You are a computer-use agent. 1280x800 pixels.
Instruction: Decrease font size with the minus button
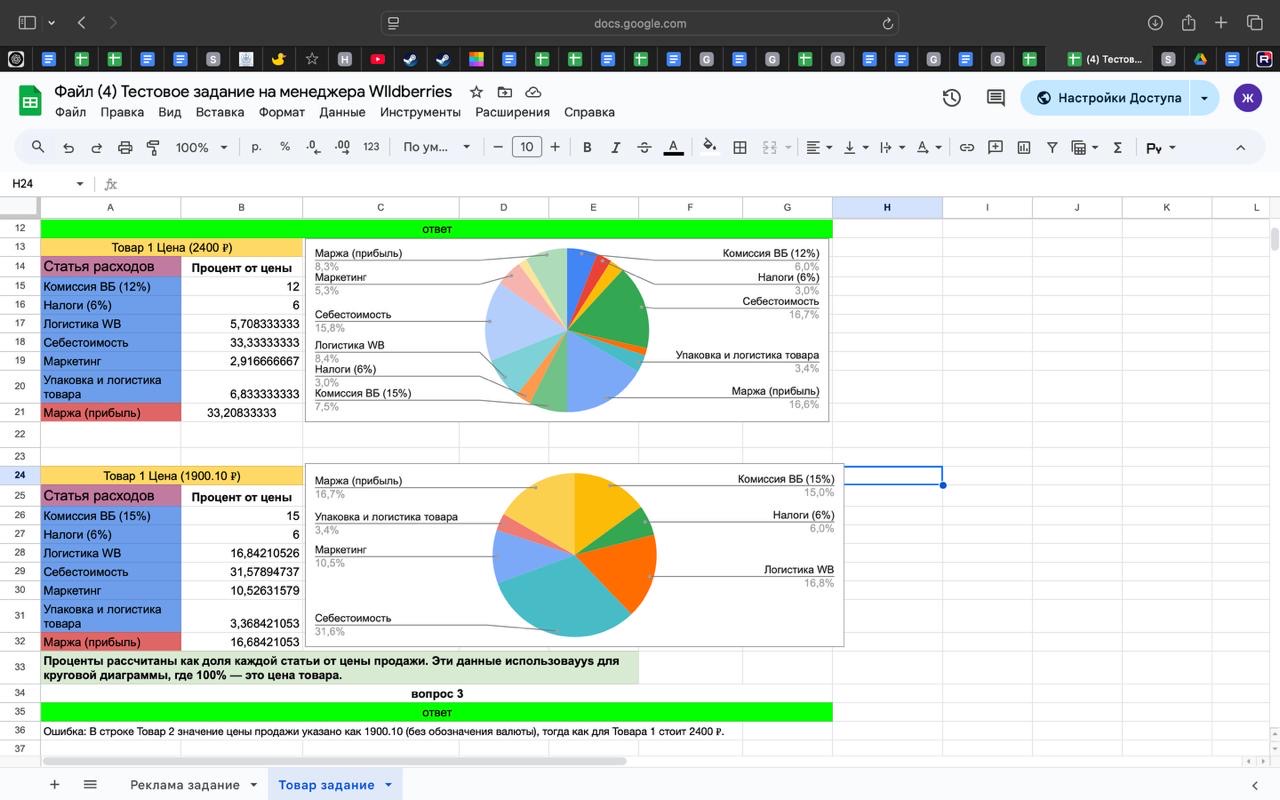498,147
